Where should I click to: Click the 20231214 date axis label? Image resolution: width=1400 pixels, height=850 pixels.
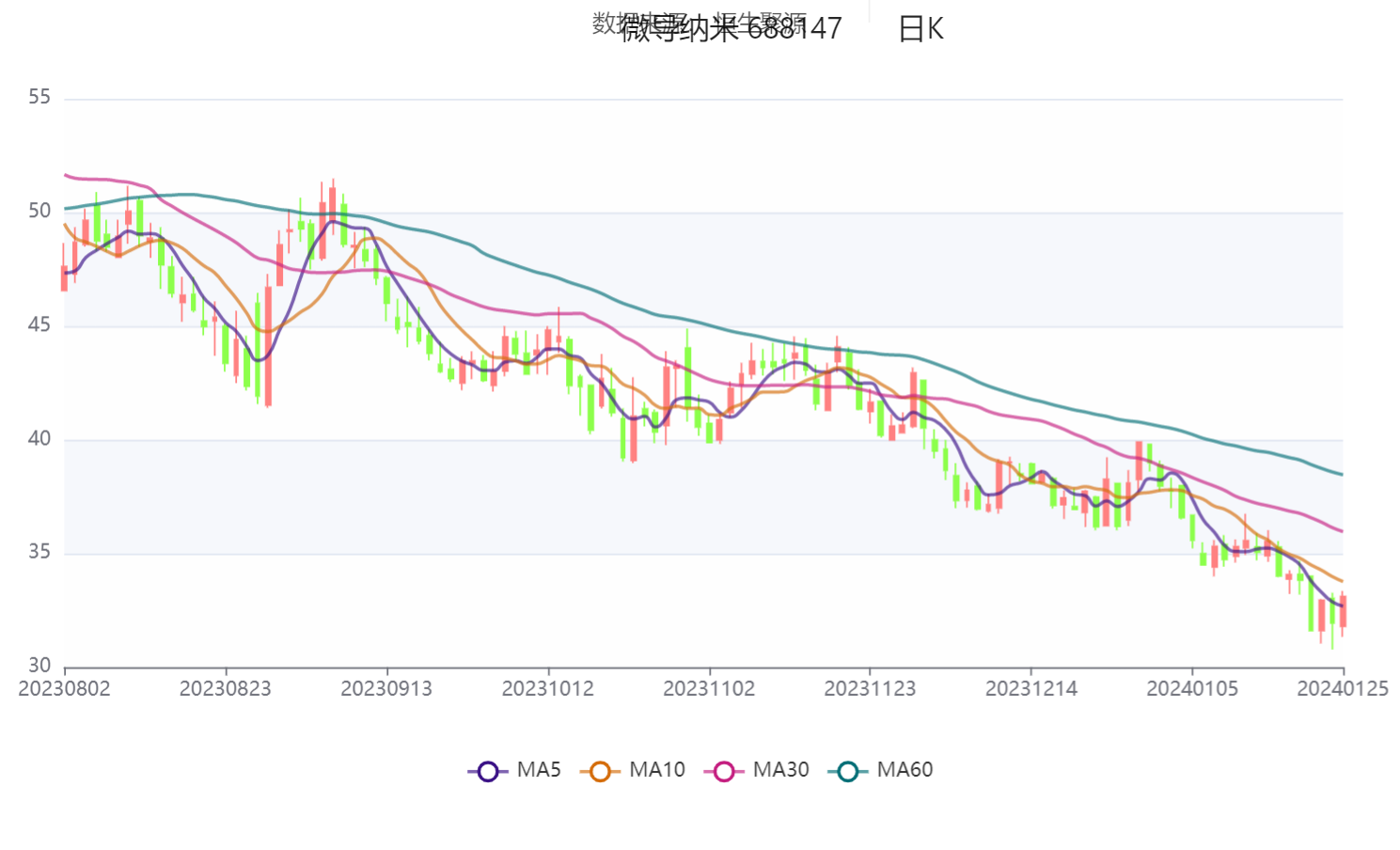[1031, 688]
